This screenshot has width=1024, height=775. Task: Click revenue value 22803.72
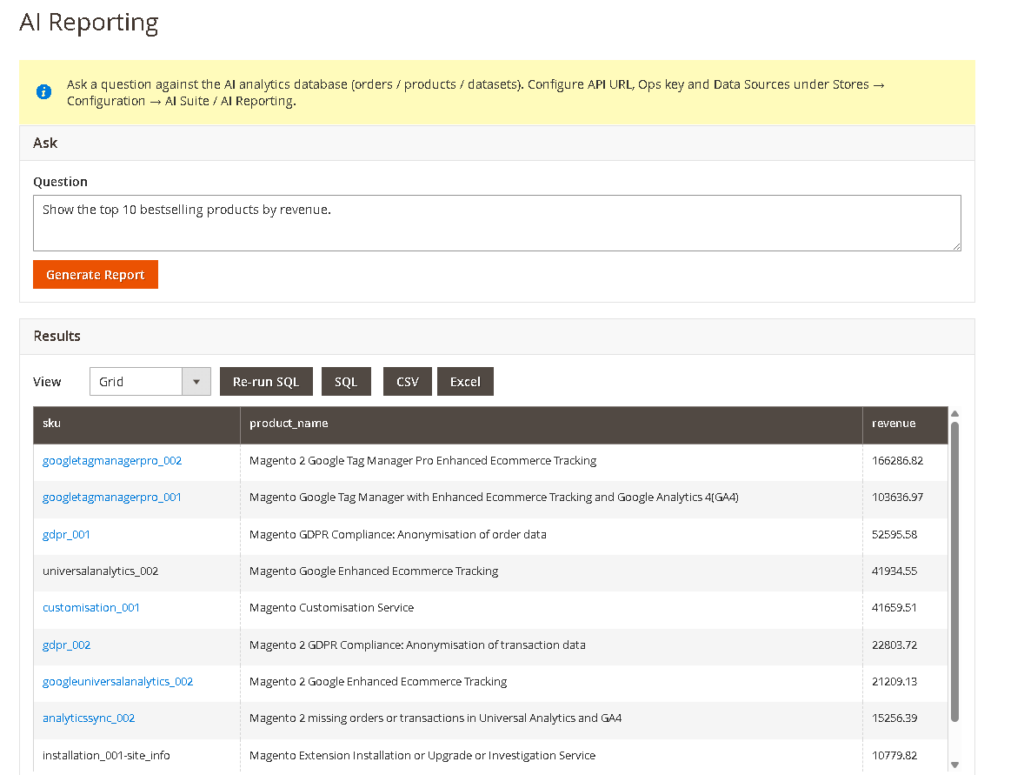click(x=894, y=644)
